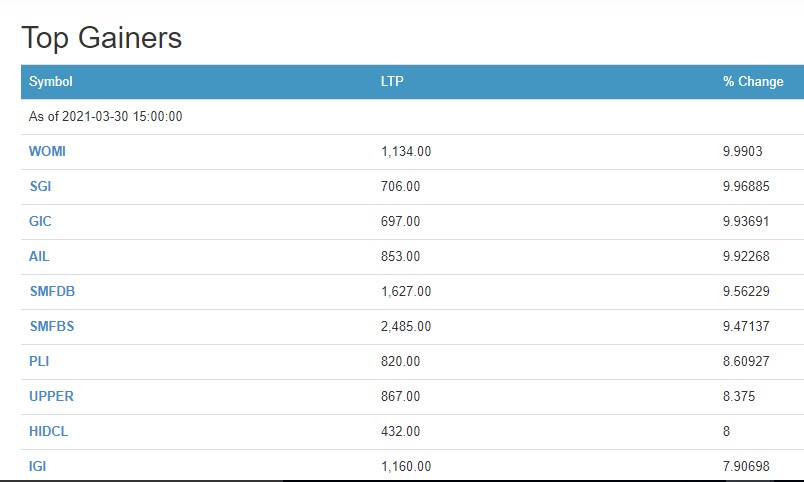Open the SGI stock symbol link

point(41,186)
